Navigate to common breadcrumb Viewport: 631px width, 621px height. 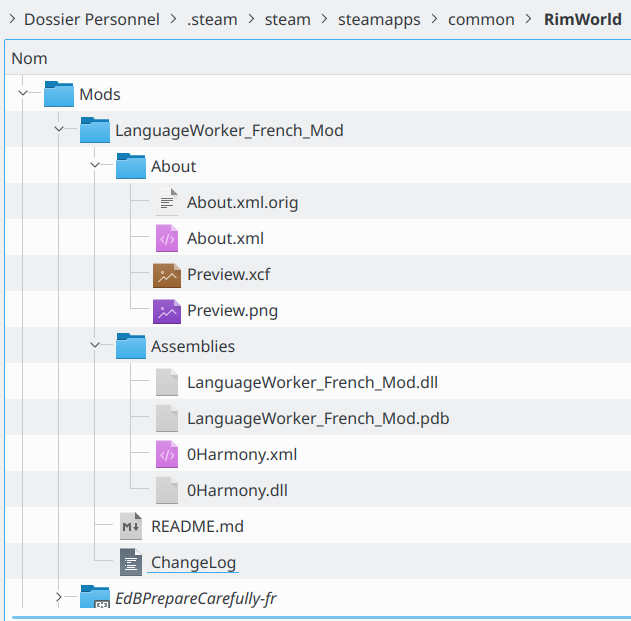(x=481, y=19)
